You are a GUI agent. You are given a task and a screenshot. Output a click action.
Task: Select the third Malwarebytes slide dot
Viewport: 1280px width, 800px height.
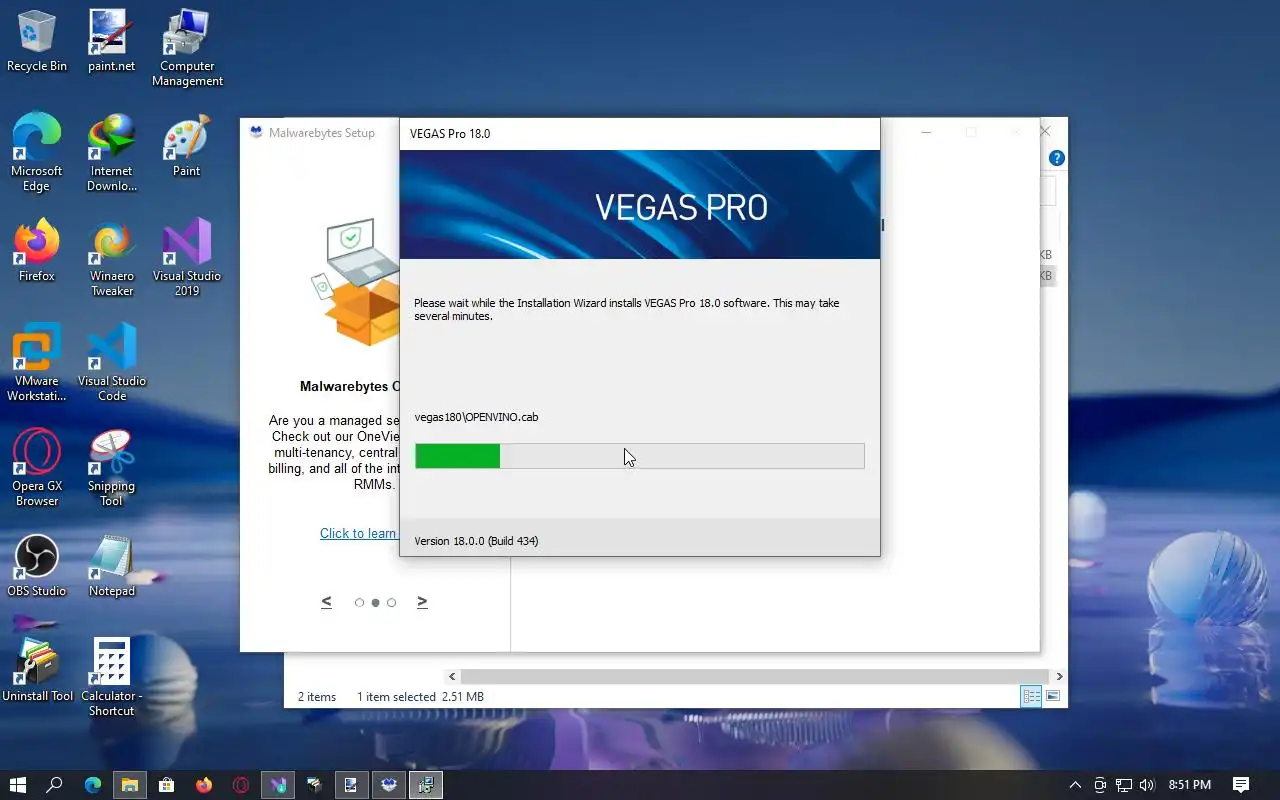point(391,603)
